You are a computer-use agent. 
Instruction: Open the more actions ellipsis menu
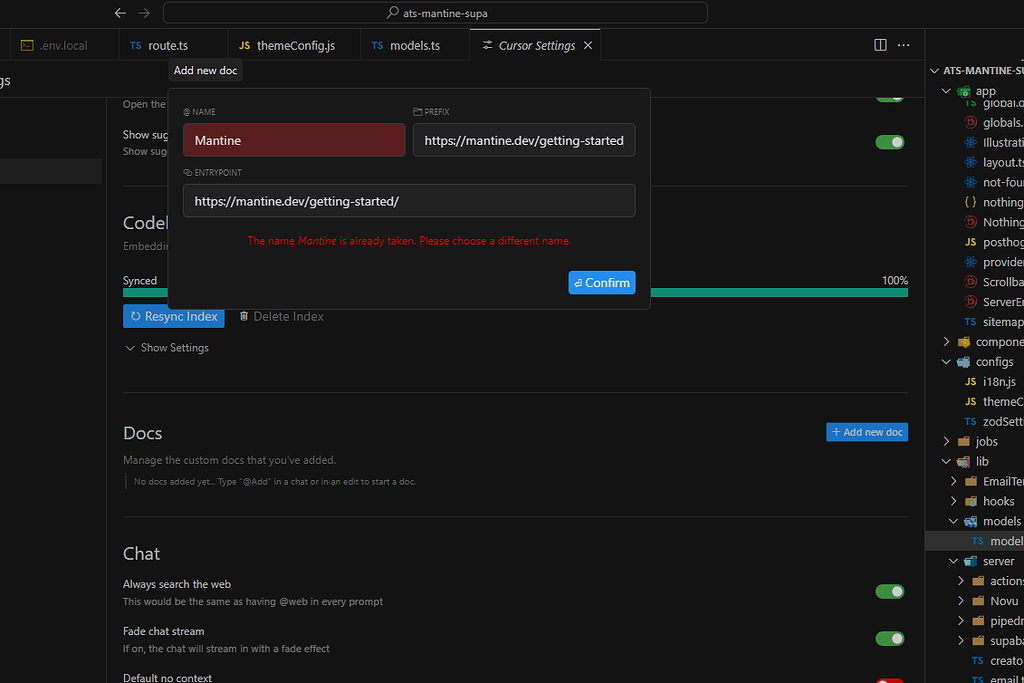click(x=903, y=44)
